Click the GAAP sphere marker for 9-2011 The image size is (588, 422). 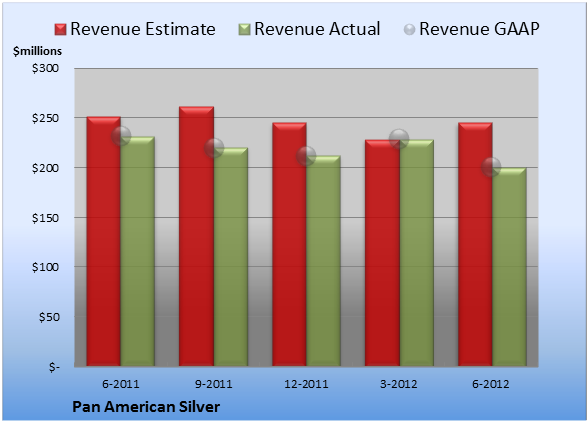tap(214, 147)
